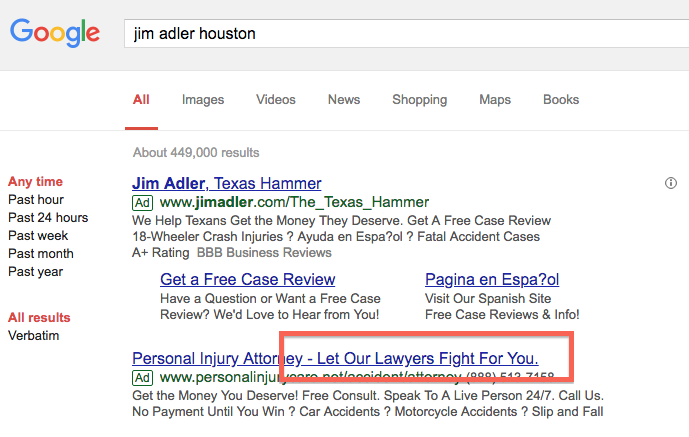689x437 pixels.
Task: Select the Verbatim results option
Action: [33, 336]
